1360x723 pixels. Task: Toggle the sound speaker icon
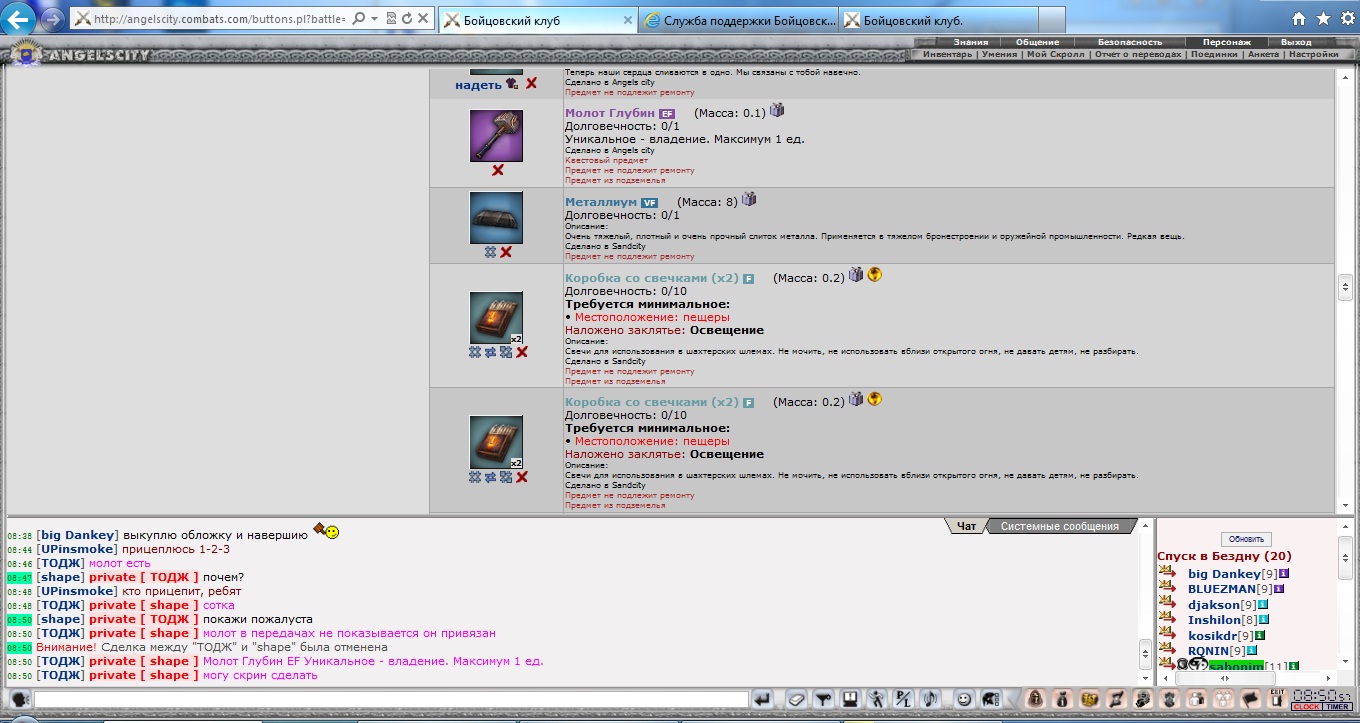tap(929, 698)
